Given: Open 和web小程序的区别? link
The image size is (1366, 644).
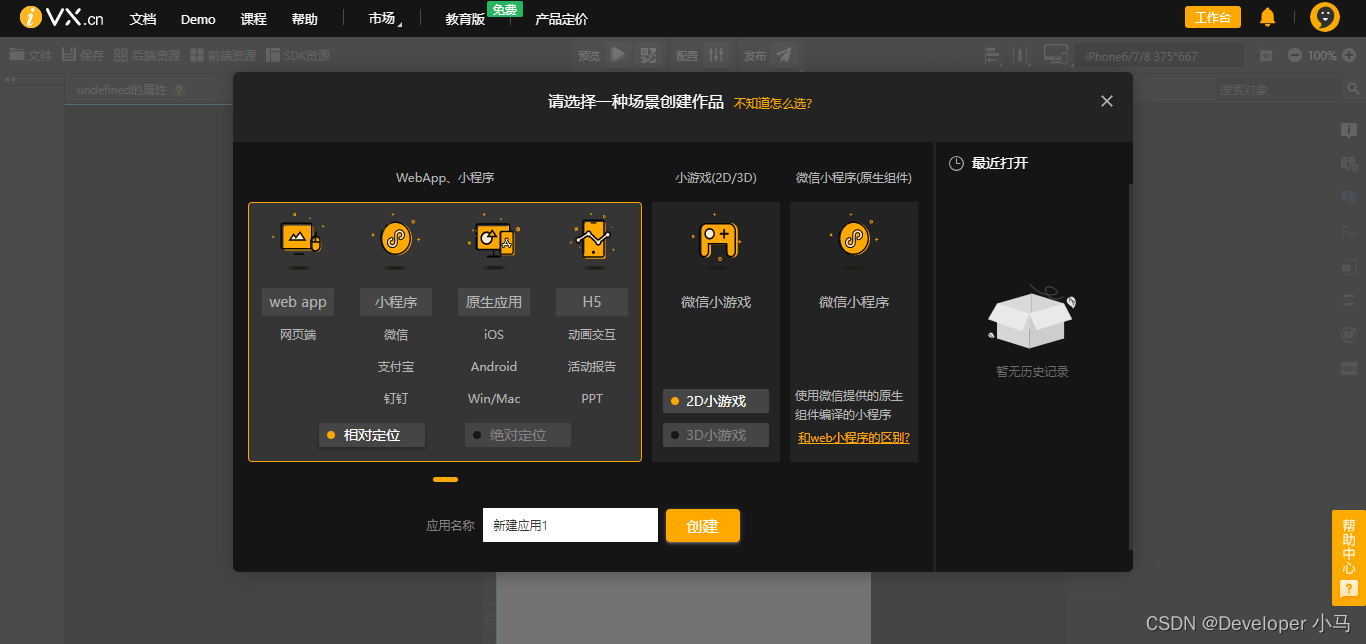Looking at the screenshot, I should click(x=854, y=438).
